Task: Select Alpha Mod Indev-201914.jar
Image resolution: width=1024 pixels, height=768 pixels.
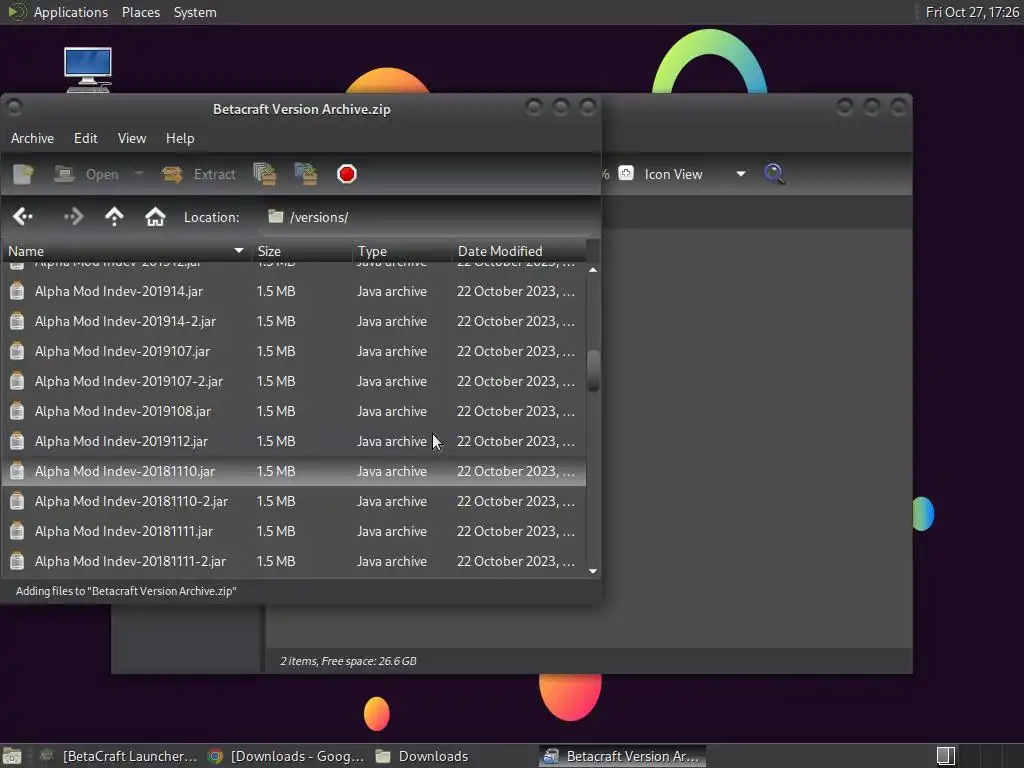Action: (x=293, y=291)
